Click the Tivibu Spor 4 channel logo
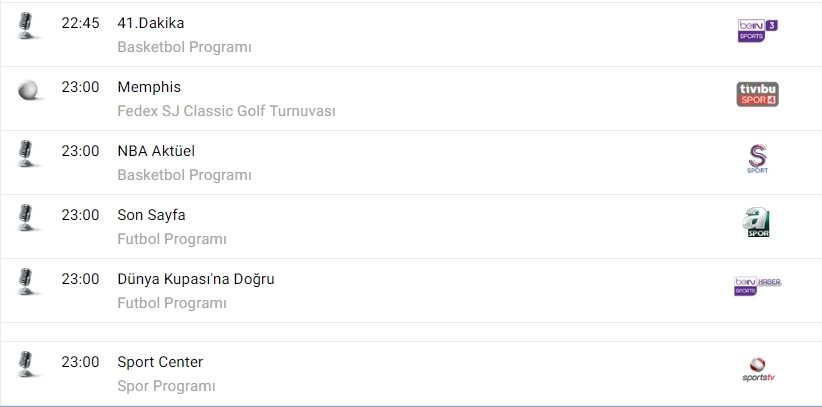 click(756, 94)
